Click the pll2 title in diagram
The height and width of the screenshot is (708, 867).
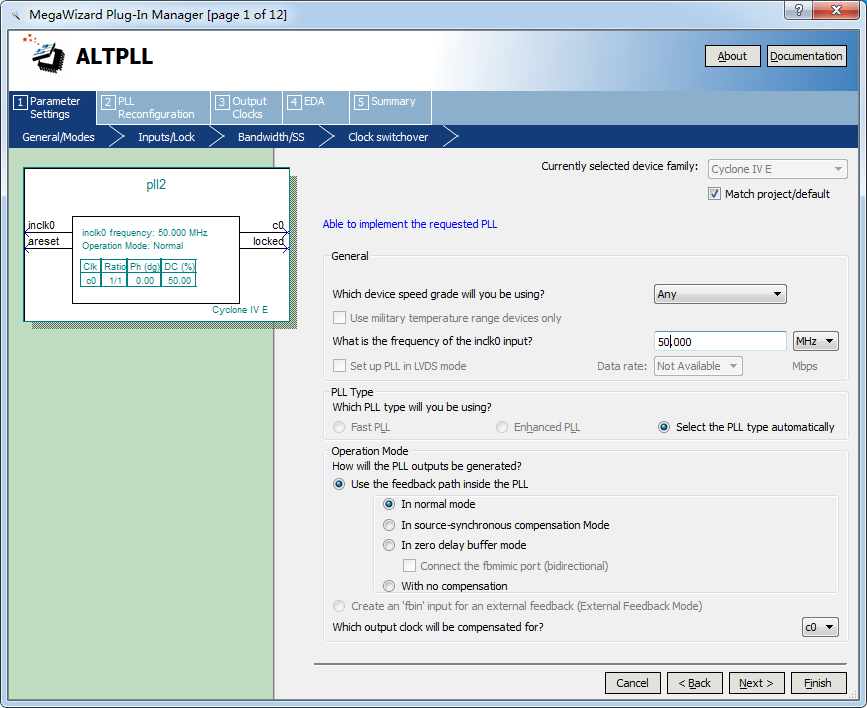tap(156, 184)
